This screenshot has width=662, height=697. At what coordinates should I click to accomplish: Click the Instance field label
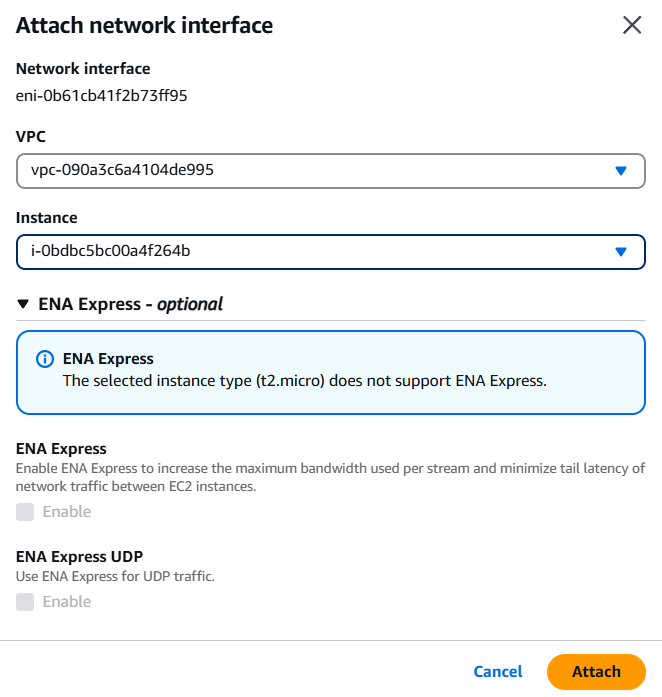tap(47, 218)
